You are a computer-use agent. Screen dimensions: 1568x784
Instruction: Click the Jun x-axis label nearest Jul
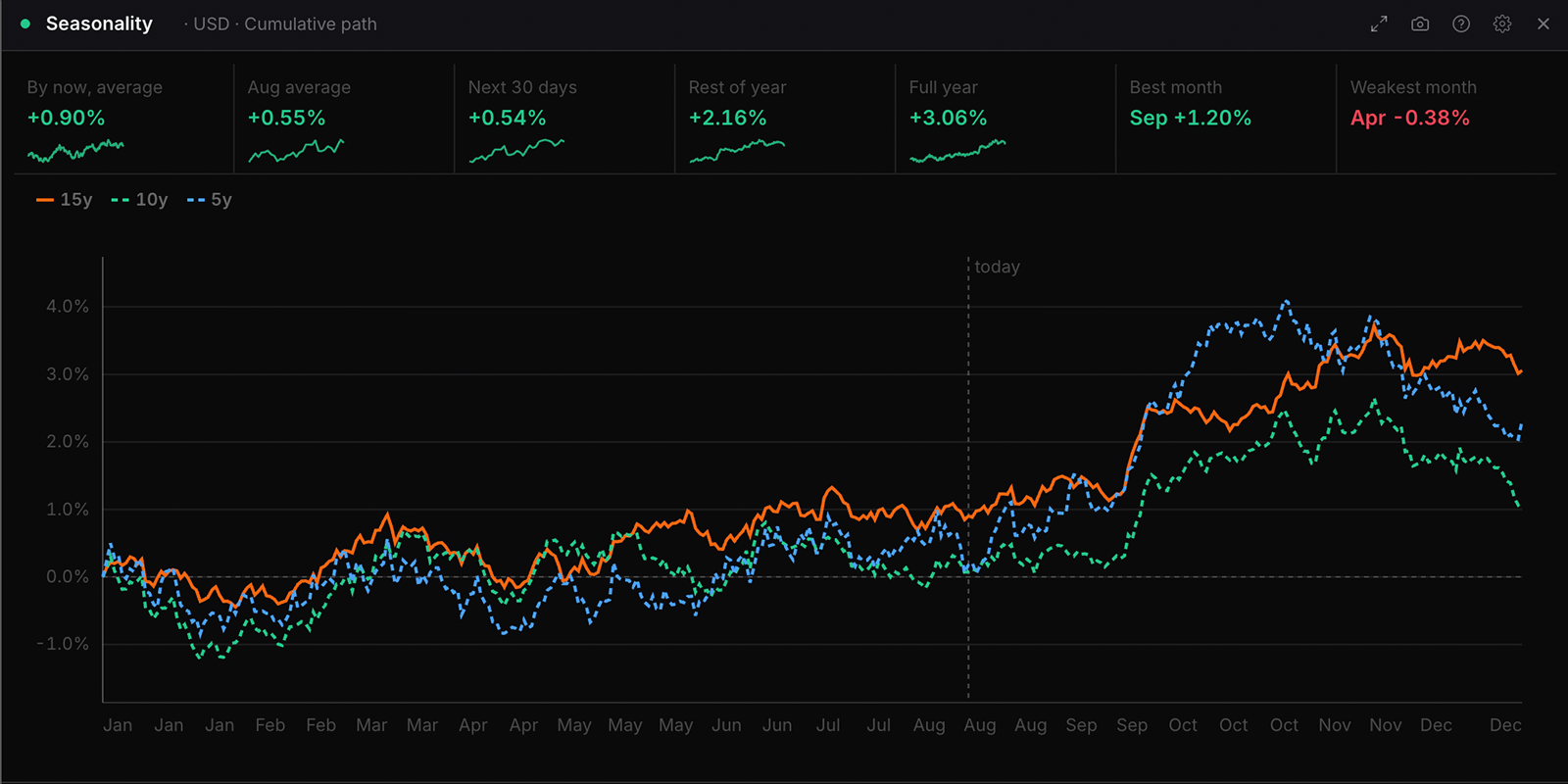tap(777, 725)
